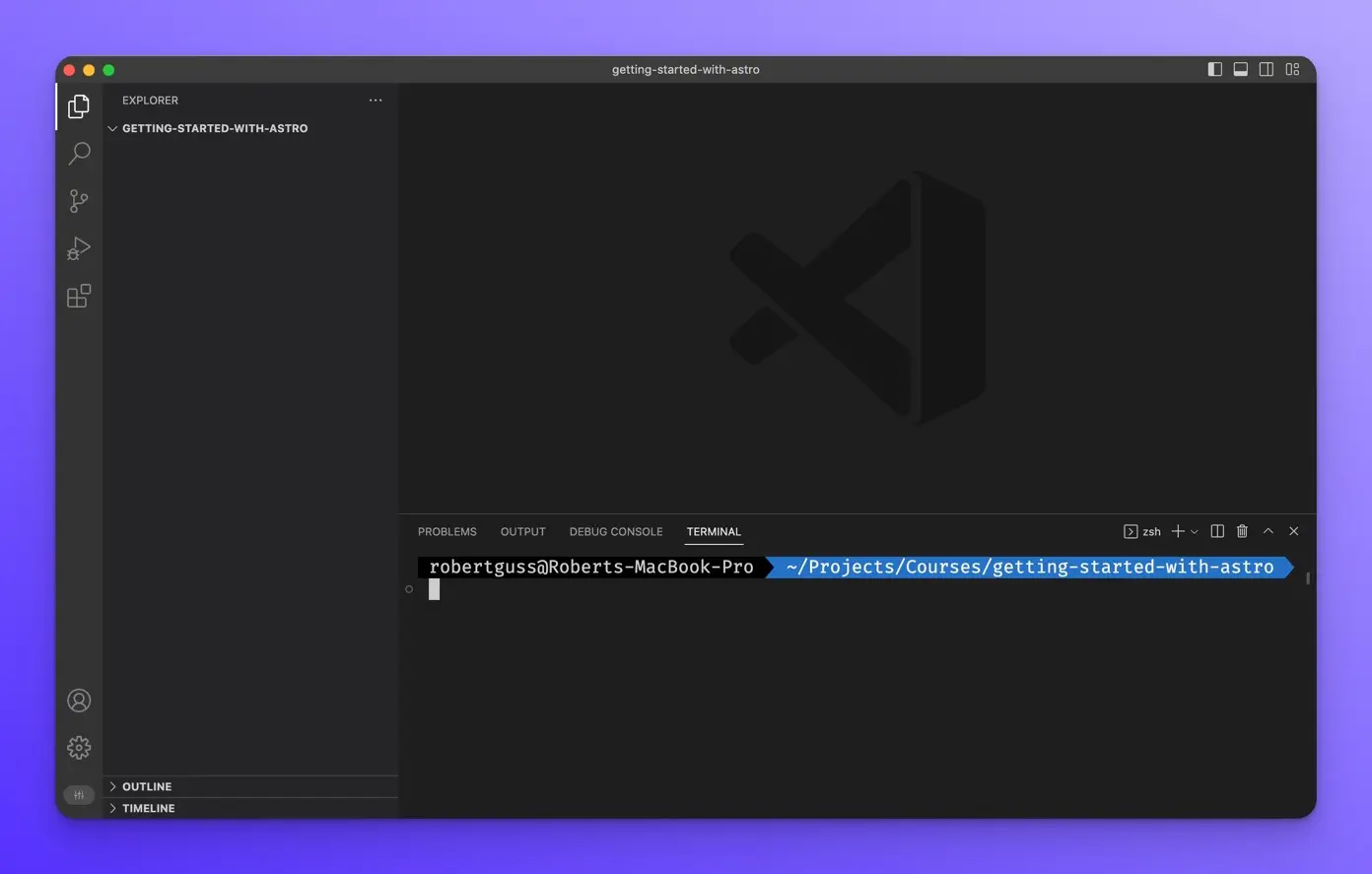Open Explorer views and more actions menu
1372x874 pixels.
(x=376, y=101)
